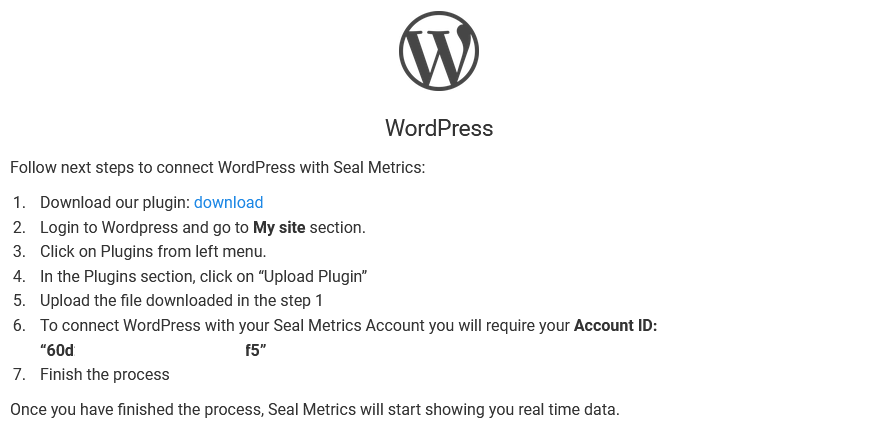The width and height of the screenshot is (876, 440).
Task: Click step 7 Finish the process
Action: pos(104,374)
